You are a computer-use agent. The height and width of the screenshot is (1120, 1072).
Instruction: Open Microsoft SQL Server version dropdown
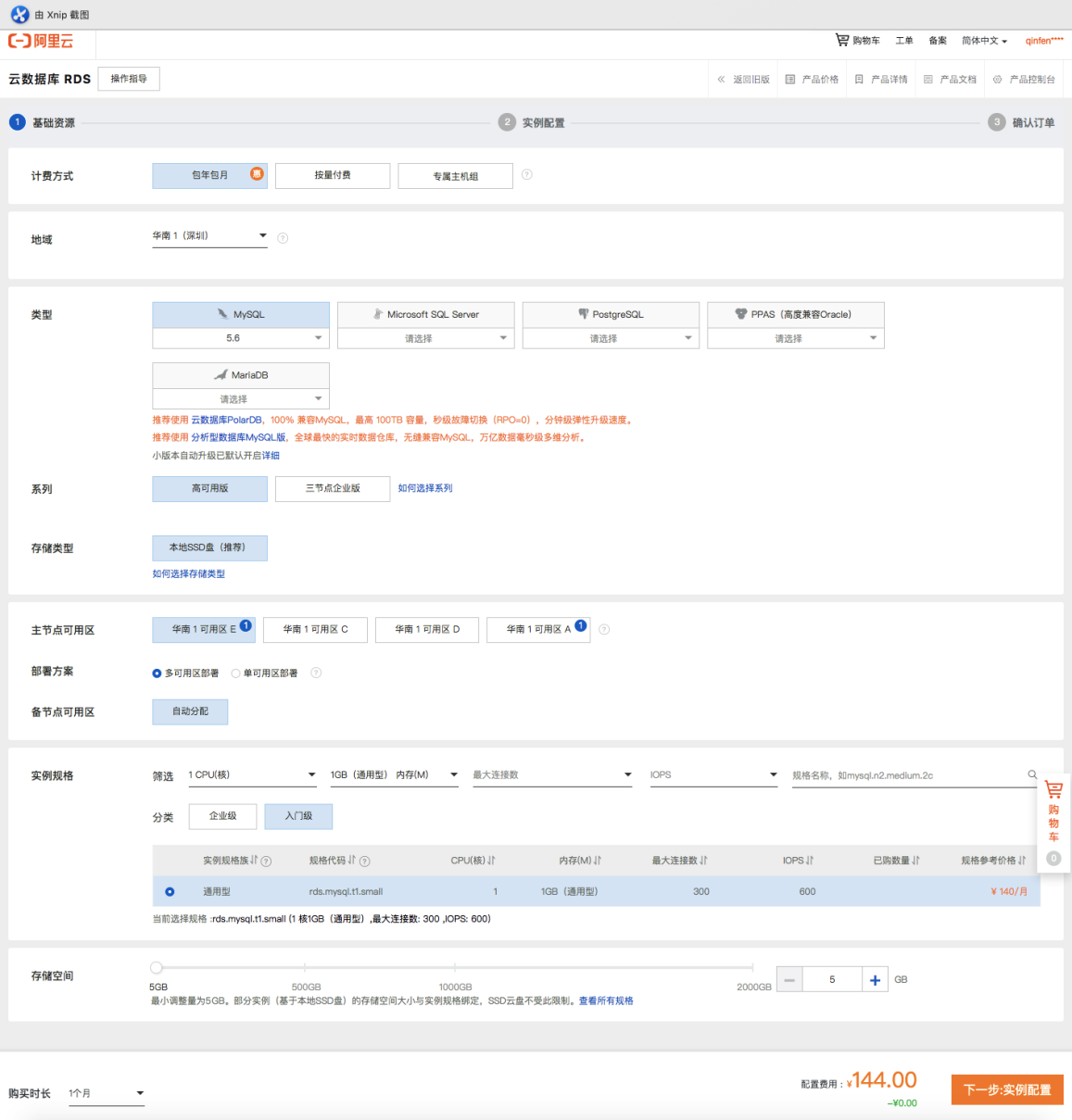tap(426, 338)
